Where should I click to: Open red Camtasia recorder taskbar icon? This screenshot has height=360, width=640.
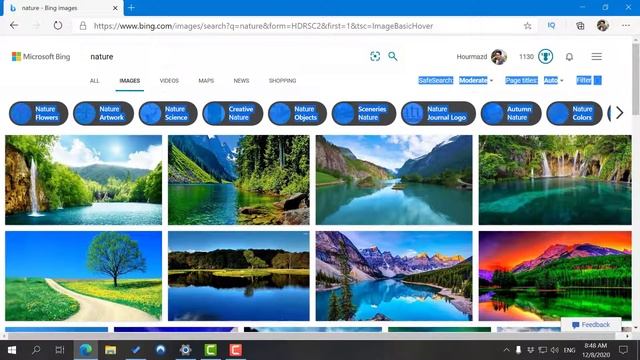235,350
